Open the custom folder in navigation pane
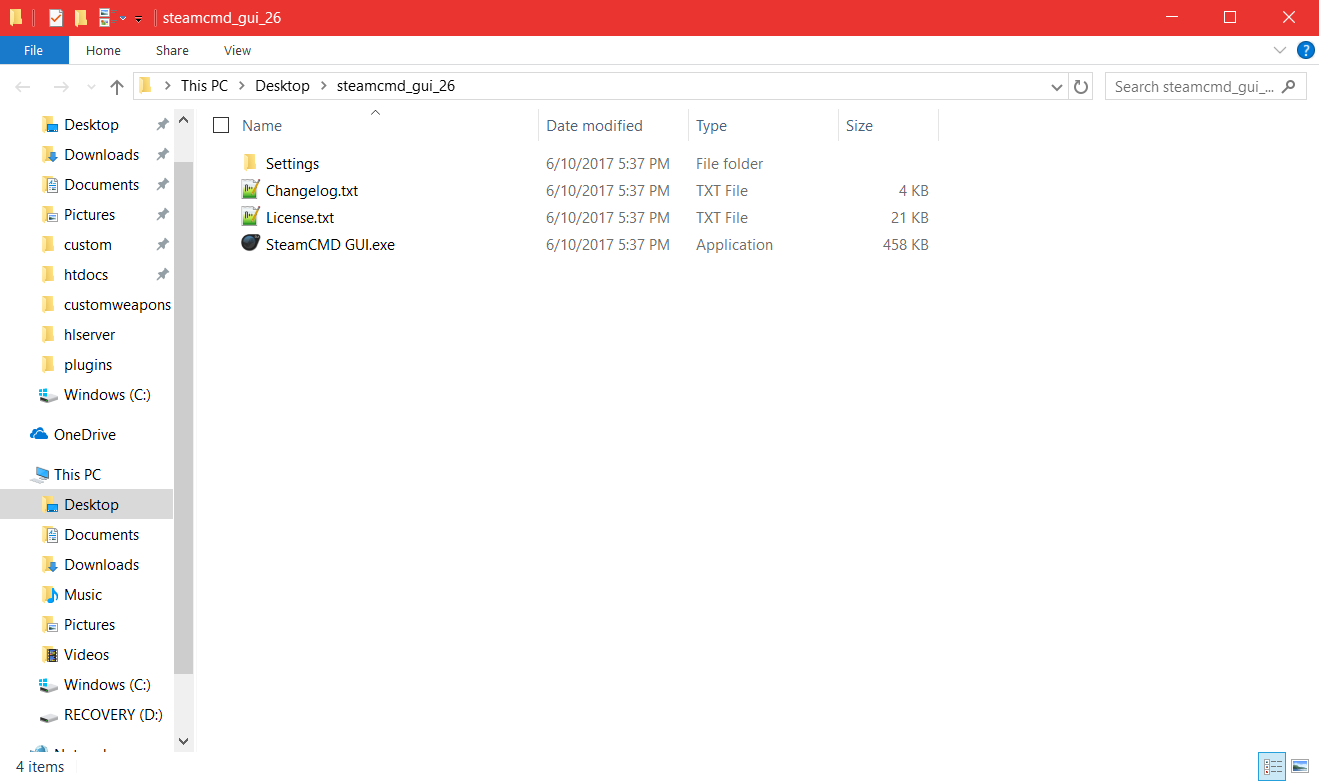This screenshot has height=781, width=1319. tap(88, 245)
